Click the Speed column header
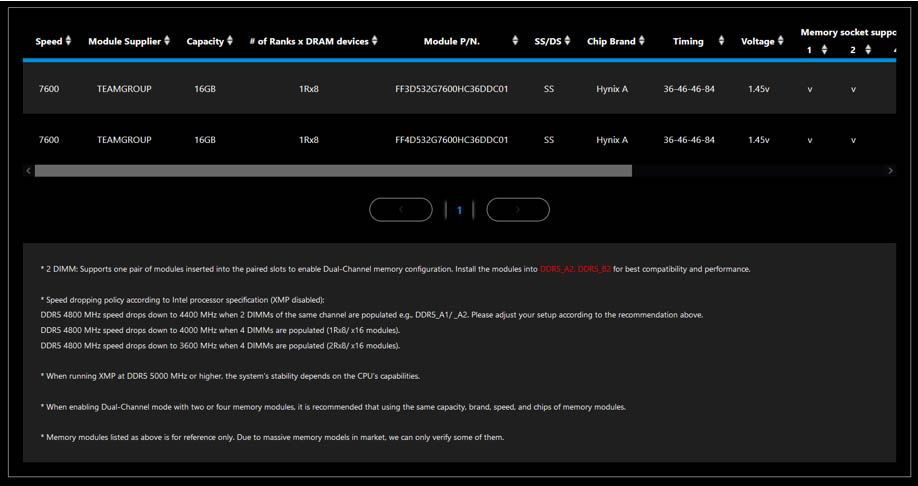Viewport: 918px width, 486px height. (48, 42)
